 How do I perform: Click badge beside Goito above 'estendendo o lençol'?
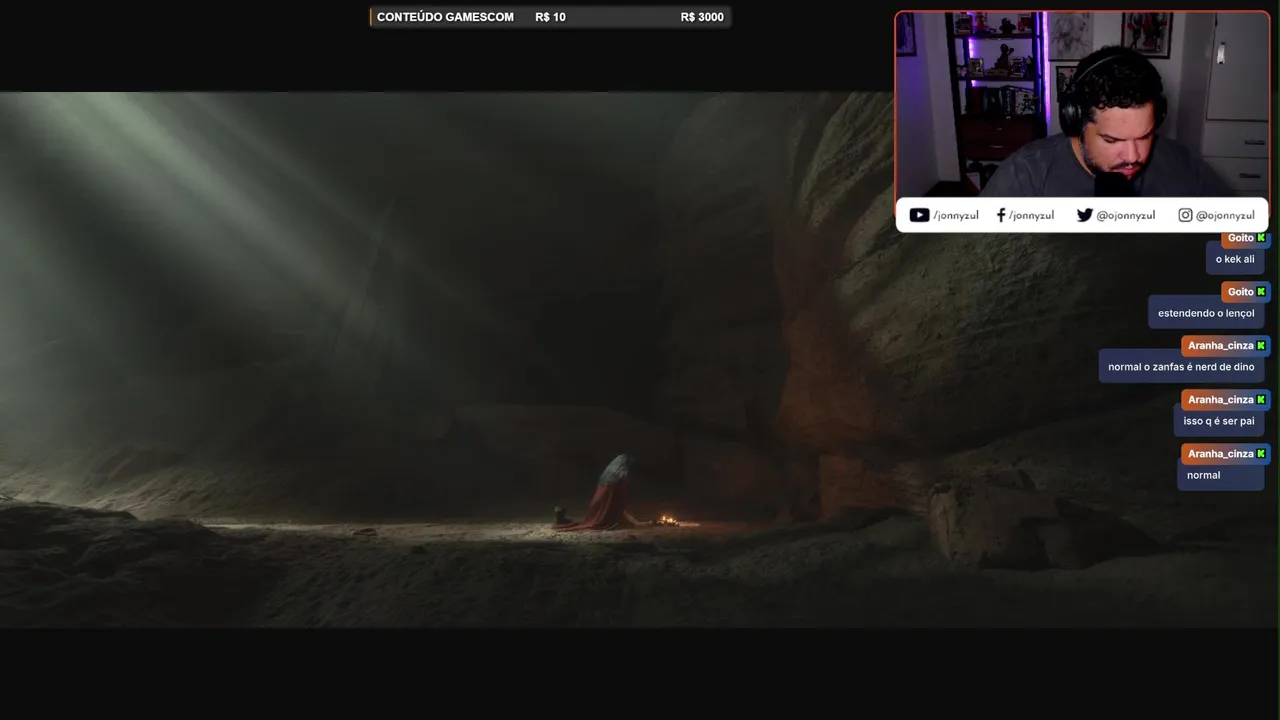click(x=1262, y=292)
